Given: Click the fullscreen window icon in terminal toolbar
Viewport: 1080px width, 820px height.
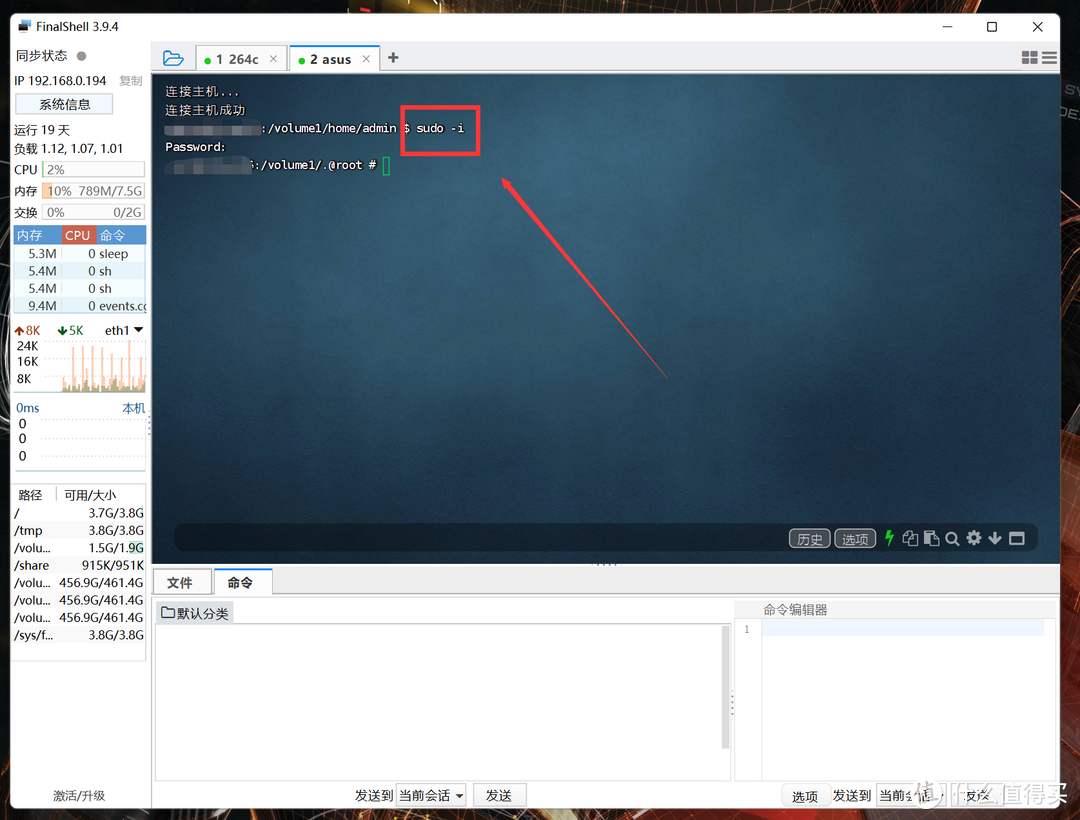Looking at the screenshot, I should (x=1017, y=538).
